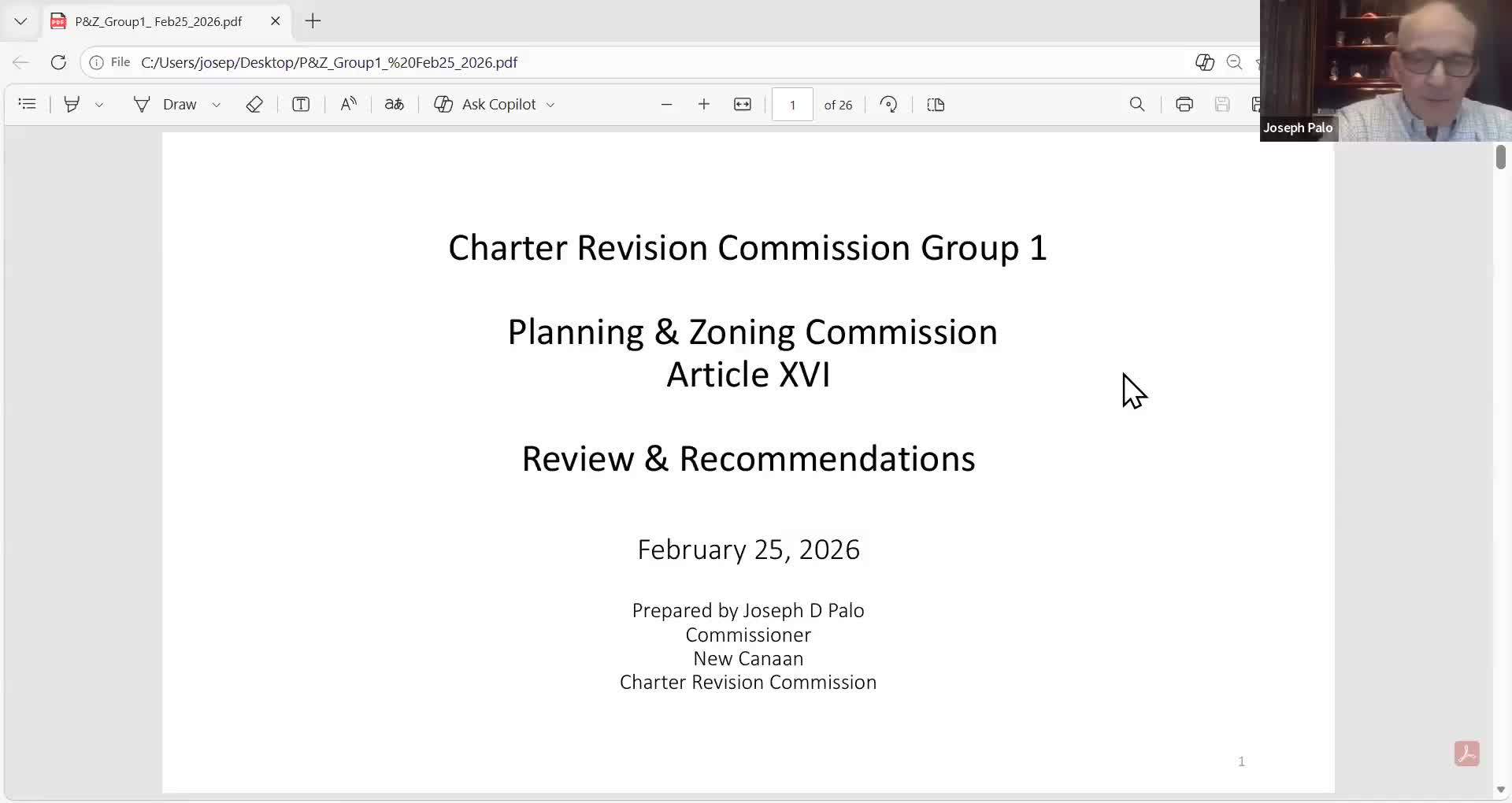Viewport: 1512px width, 803px height.
Task: Print the PDF document
Action: 1184,104
